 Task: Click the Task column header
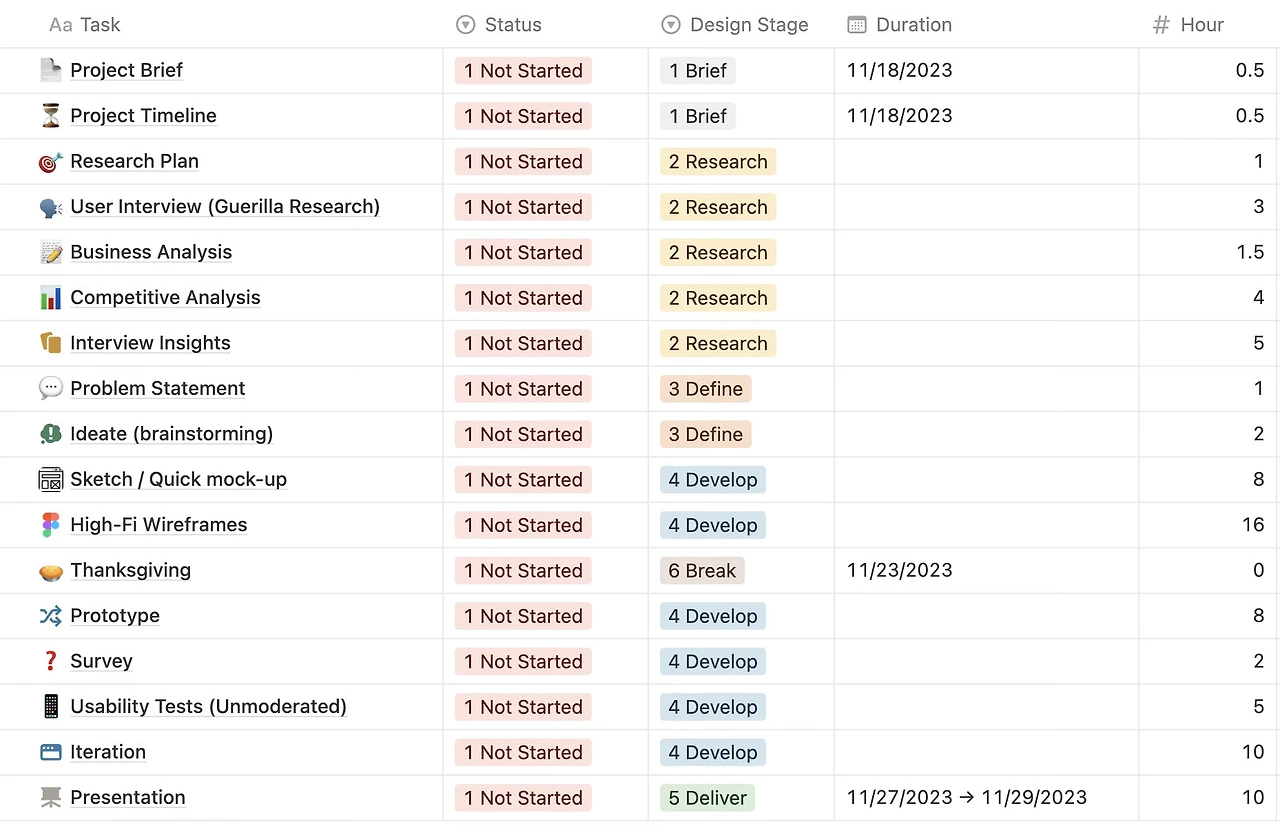click(x=100, y=25)
